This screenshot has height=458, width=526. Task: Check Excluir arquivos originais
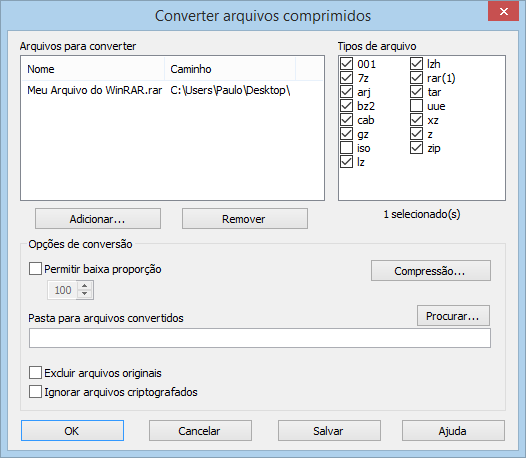pos(35,373)
